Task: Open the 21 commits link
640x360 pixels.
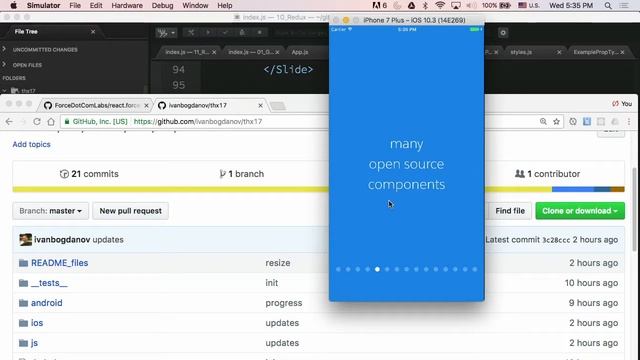Action: 89,174
